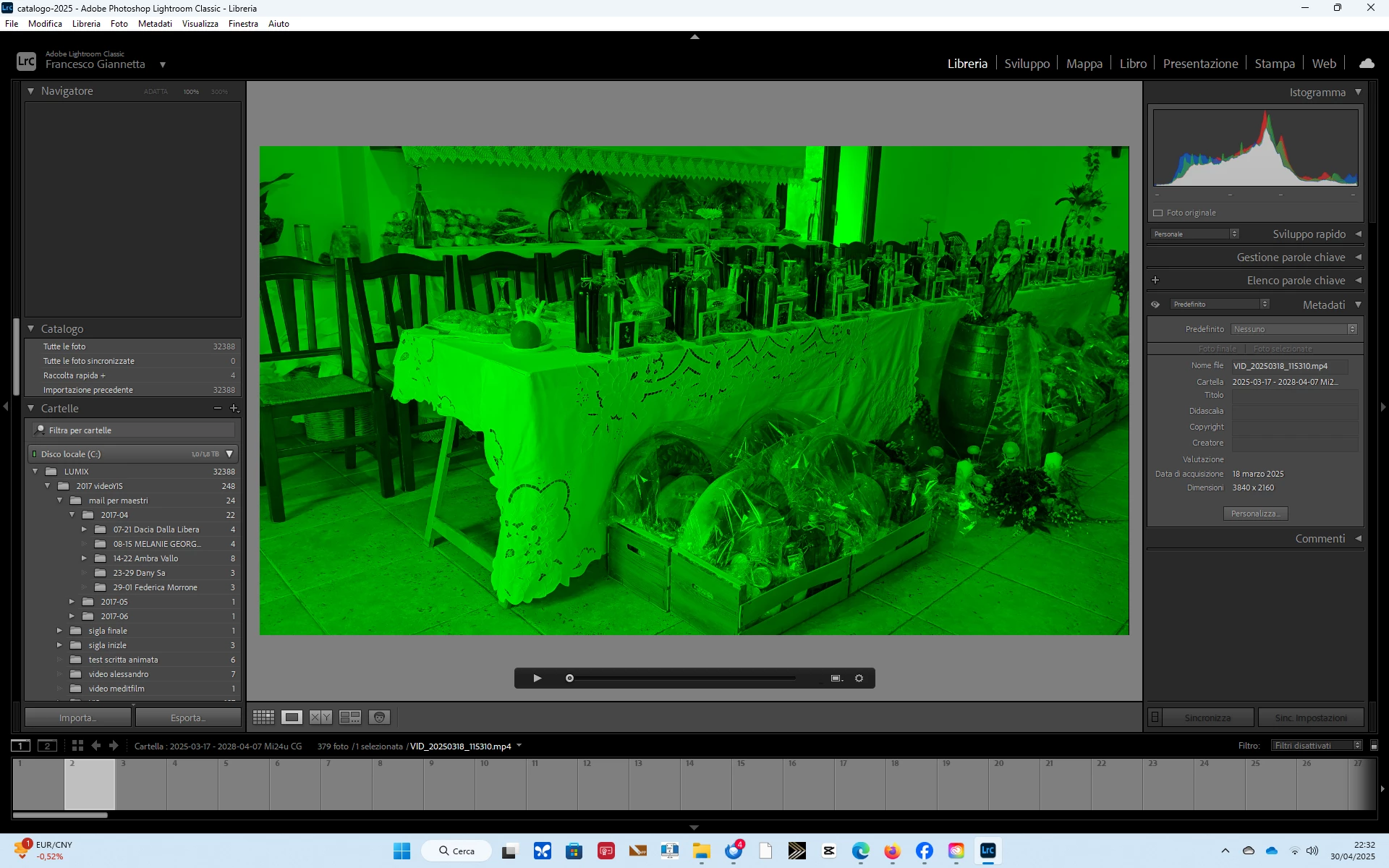
Task: Click the cloud sync status icon
Action: click(x=1367, y=64)
